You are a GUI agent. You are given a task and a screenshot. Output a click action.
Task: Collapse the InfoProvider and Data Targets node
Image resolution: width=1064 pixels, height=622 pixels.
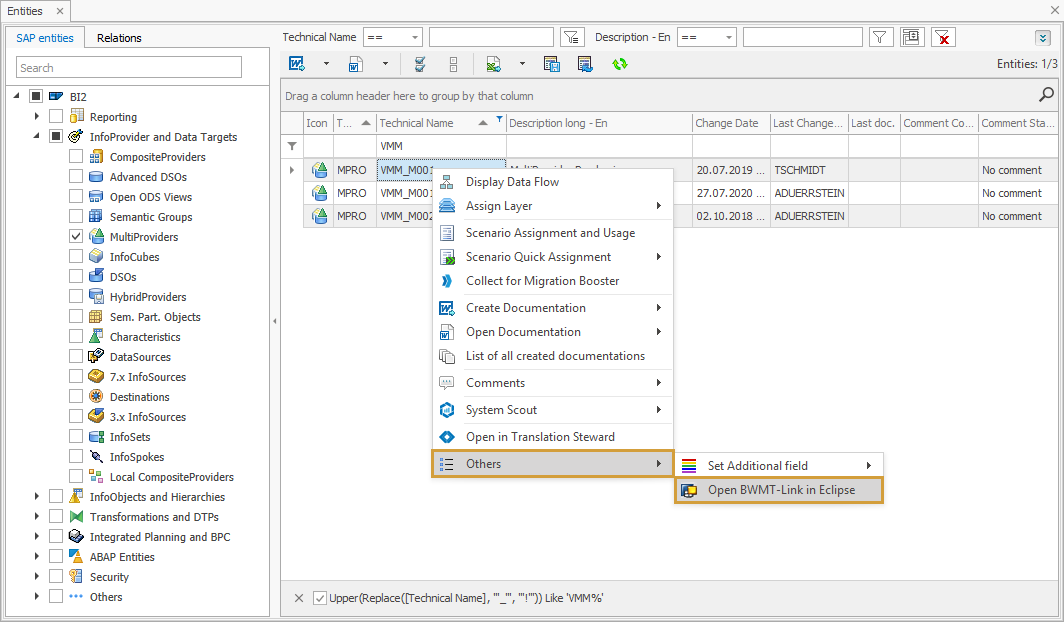pyautogui.click(x=36, y=136)
